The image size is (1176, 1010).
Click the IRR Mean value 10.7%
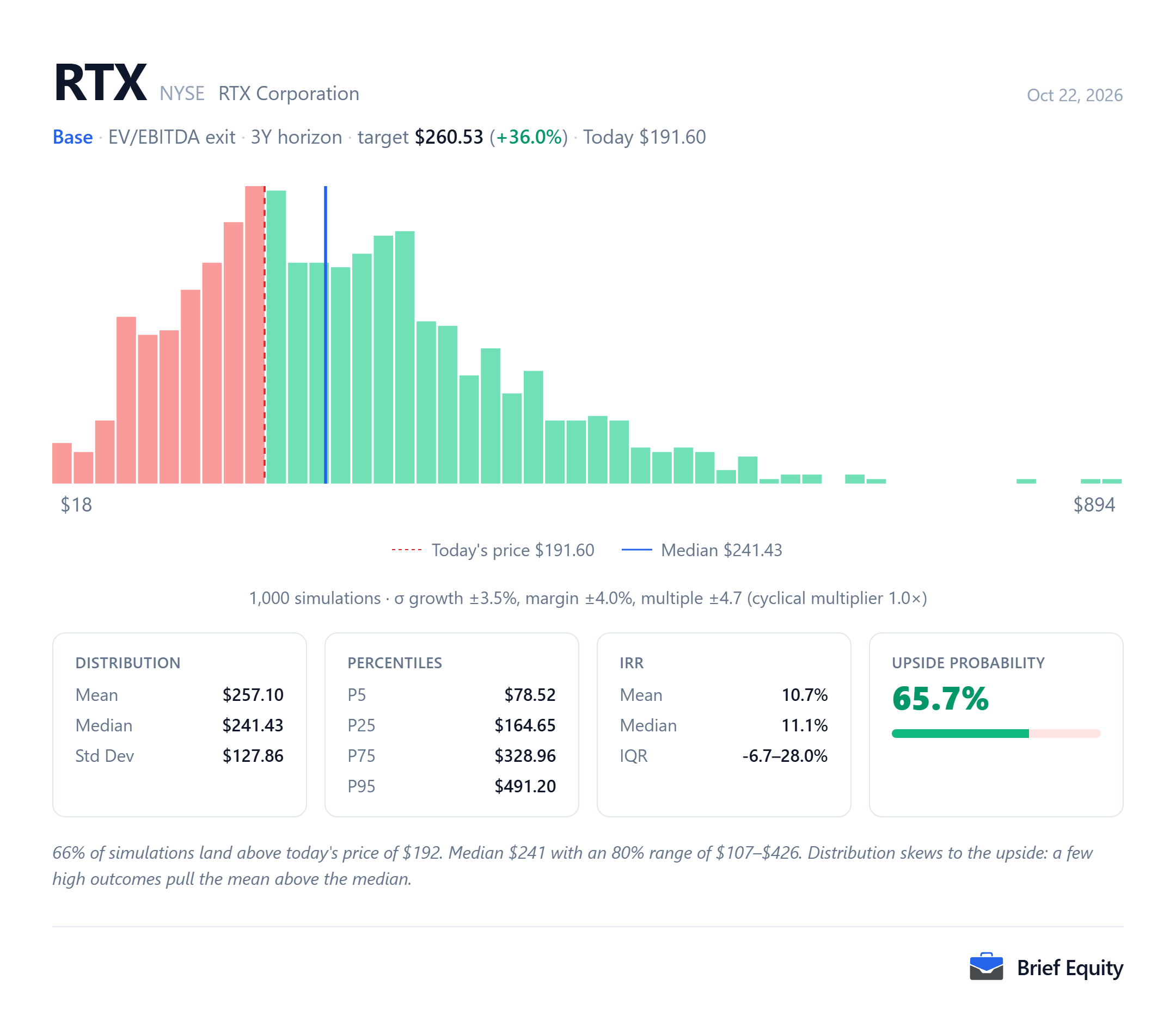[x=804, y=694]
